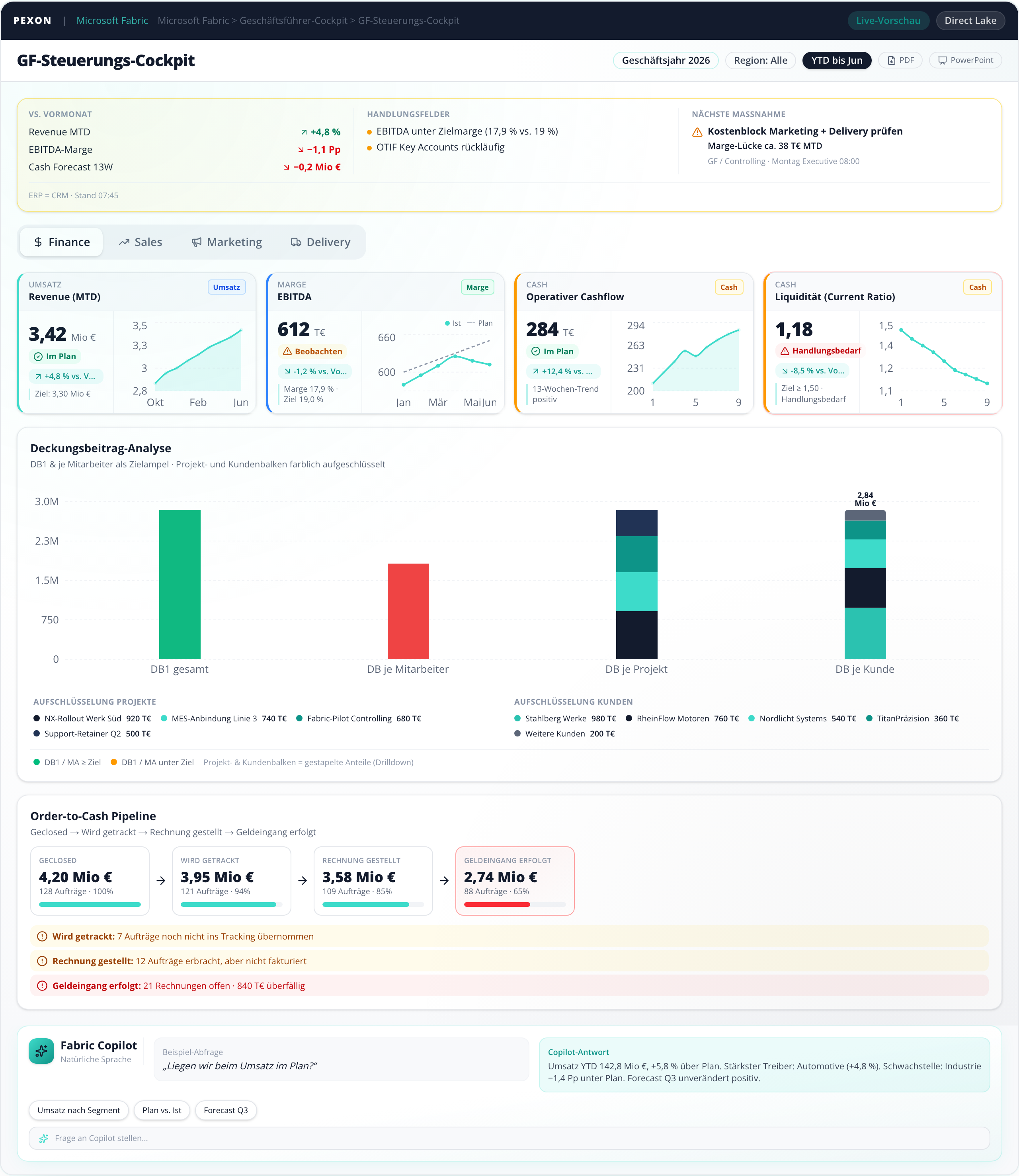Click the Geclosed progress bar
1019x1176 pixels.
pyautogui.click(x=90, y=904)
